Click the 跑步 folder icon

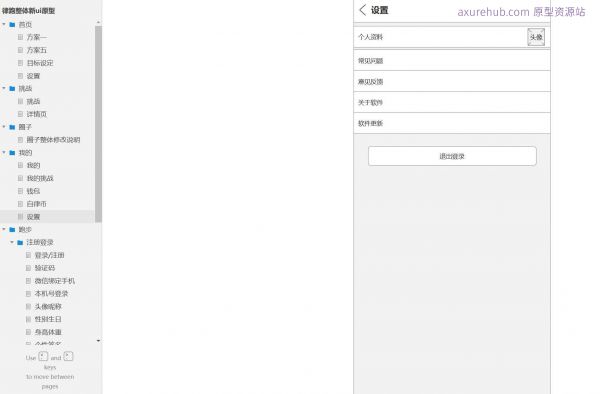(x=12, y=230)
